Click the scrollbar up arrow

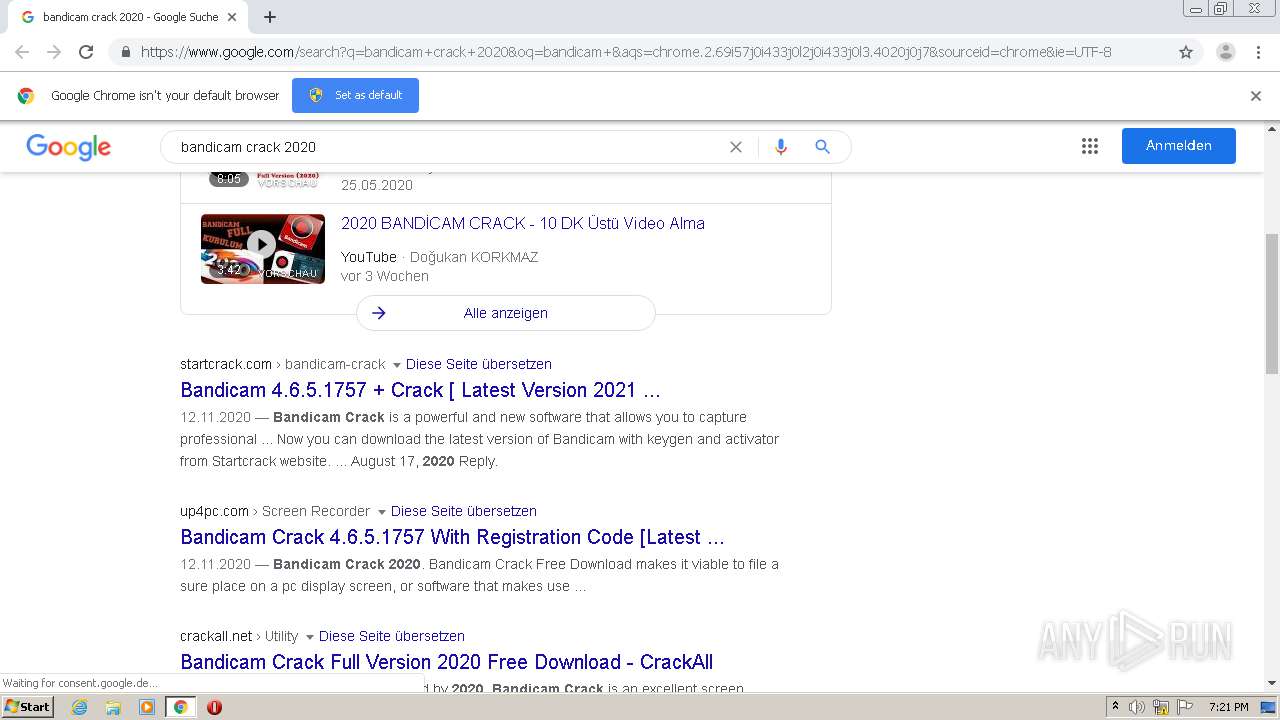[1272, 129]
